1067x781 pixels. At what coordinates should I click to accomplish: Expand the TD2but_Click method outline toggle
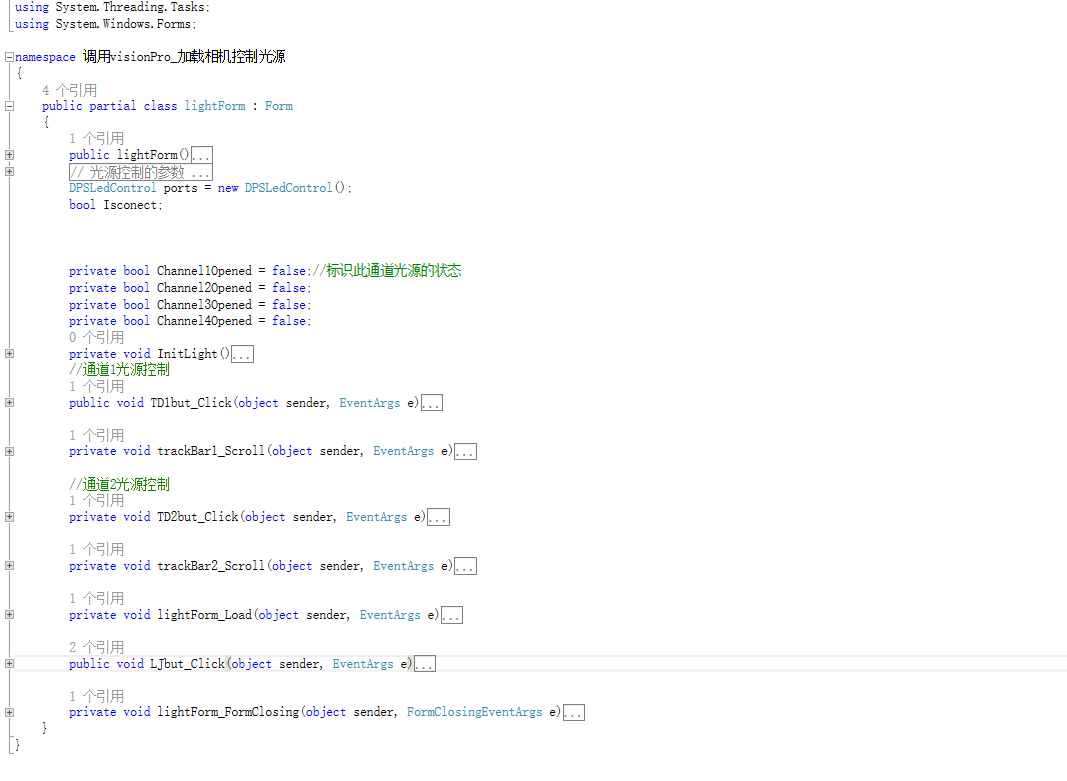(x=10, y=517)
